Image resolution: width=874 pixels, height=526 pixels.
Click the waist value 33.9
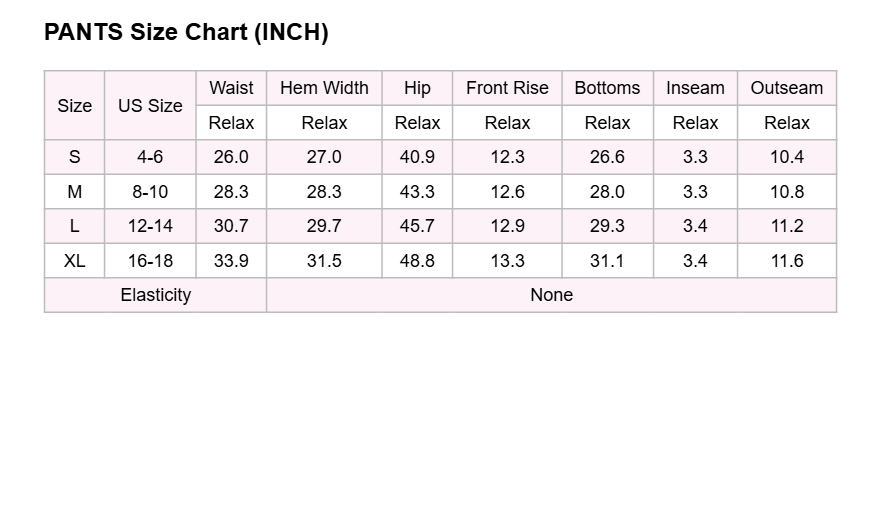[x=231, y=261]
